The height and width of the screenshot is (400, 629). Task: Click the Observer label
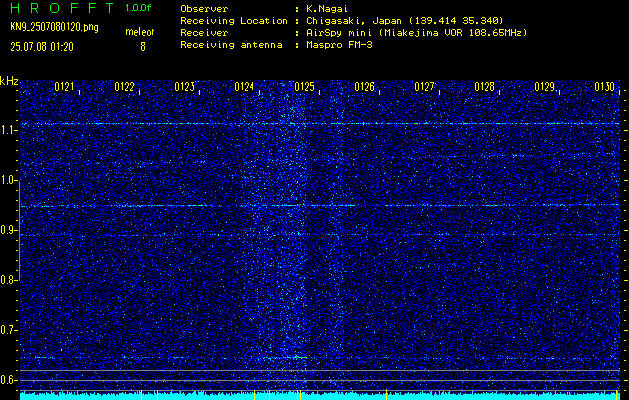click(204, 8)
